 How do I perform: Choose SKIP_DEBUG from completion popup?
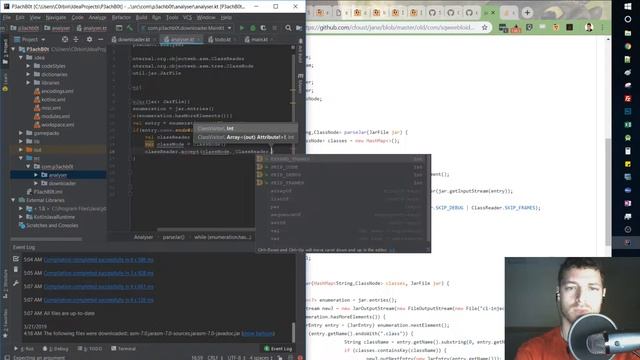(343, 175)
